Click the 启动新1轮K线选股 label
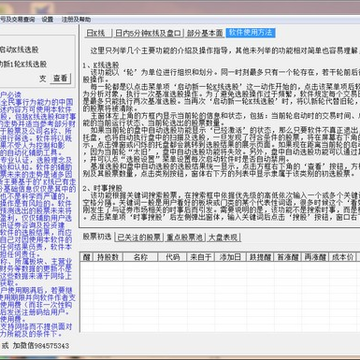The image size is (360, 360). pyautogui.click(x=23, y=64)
